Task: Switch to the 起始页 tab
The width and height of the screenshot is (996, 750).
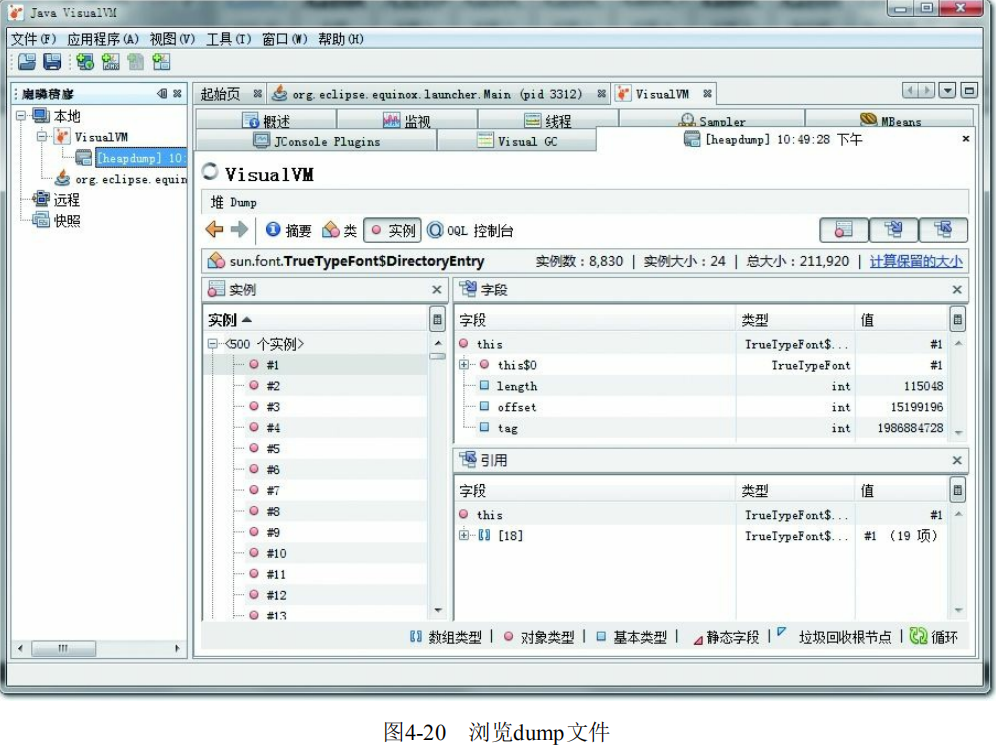Action: coord(220,94)
